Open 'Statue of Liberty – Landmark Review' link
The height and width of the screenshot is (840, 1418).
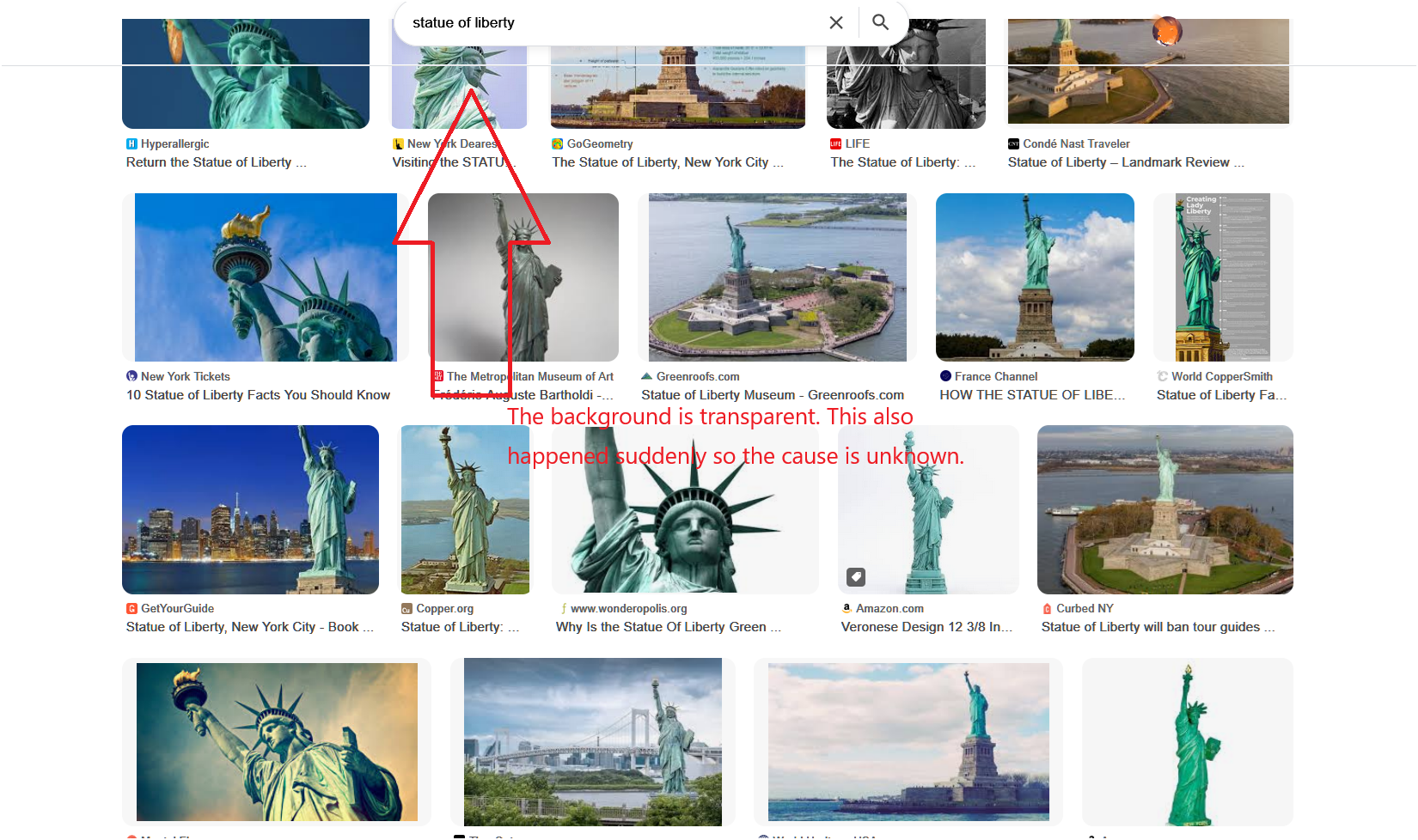[1126, 162]
